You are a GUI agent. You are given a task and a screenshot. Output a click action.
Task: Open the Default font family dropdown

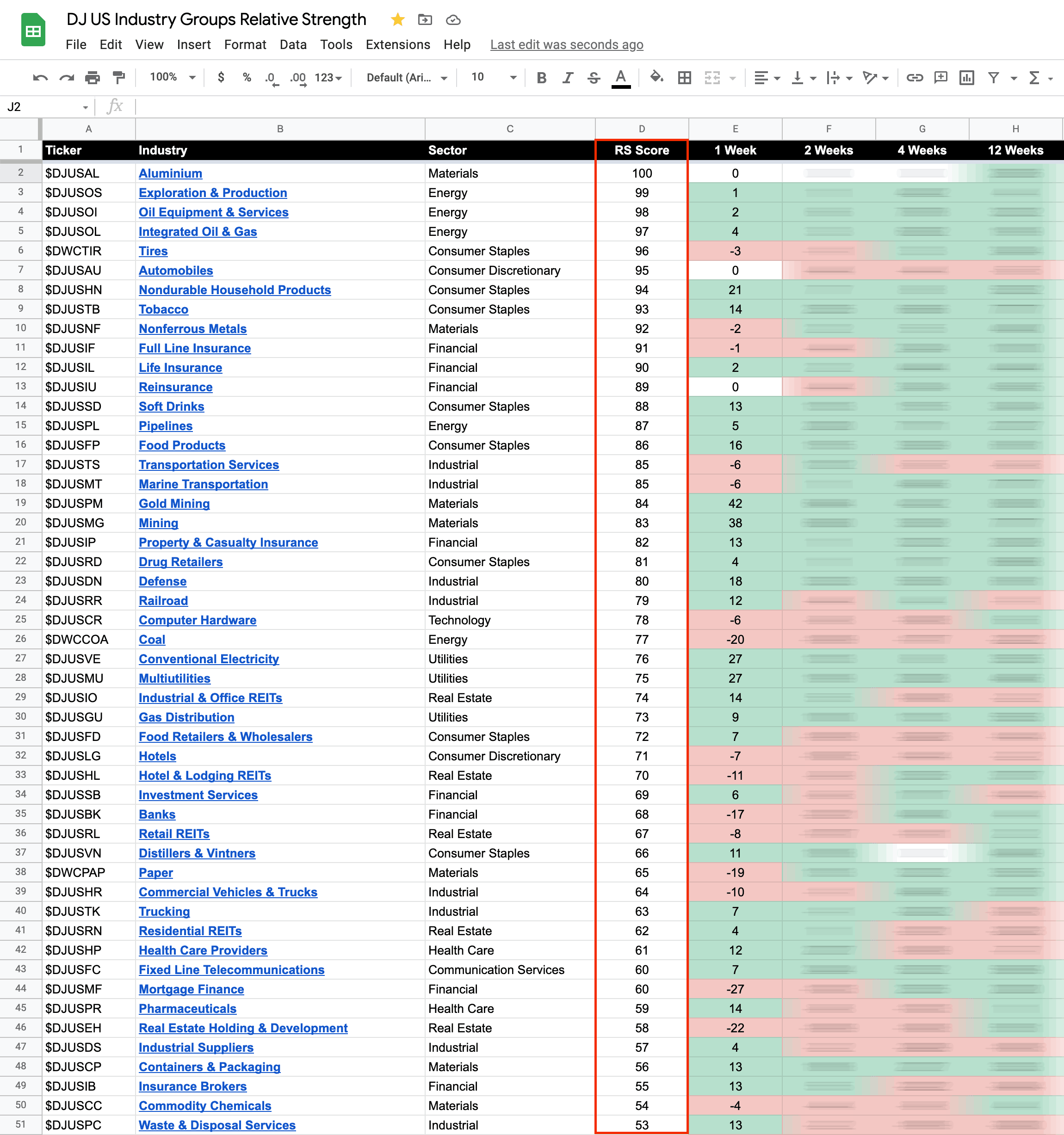click(407, 78)
